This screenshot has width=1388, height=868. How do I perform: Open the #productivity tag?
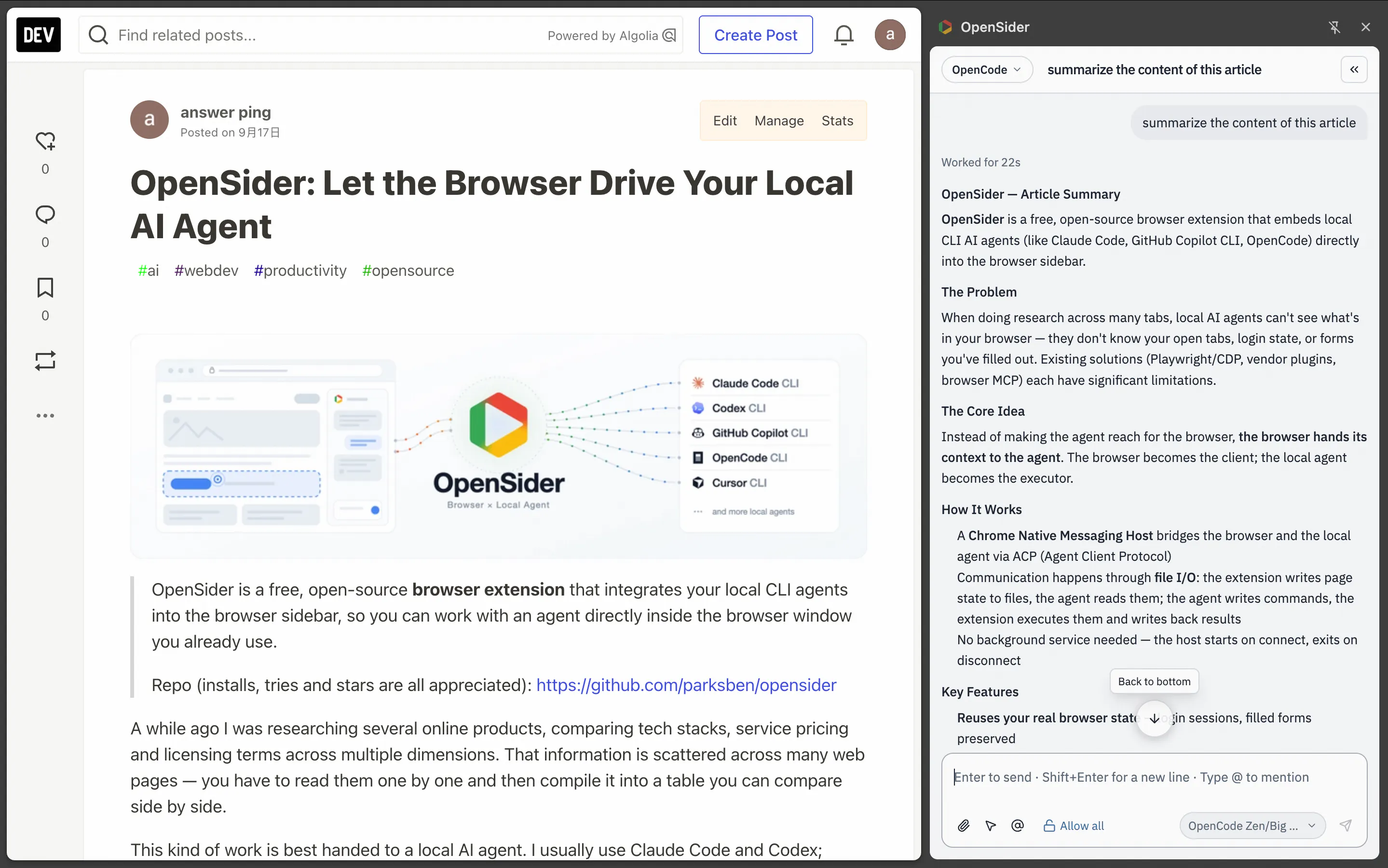pos(300,271)
